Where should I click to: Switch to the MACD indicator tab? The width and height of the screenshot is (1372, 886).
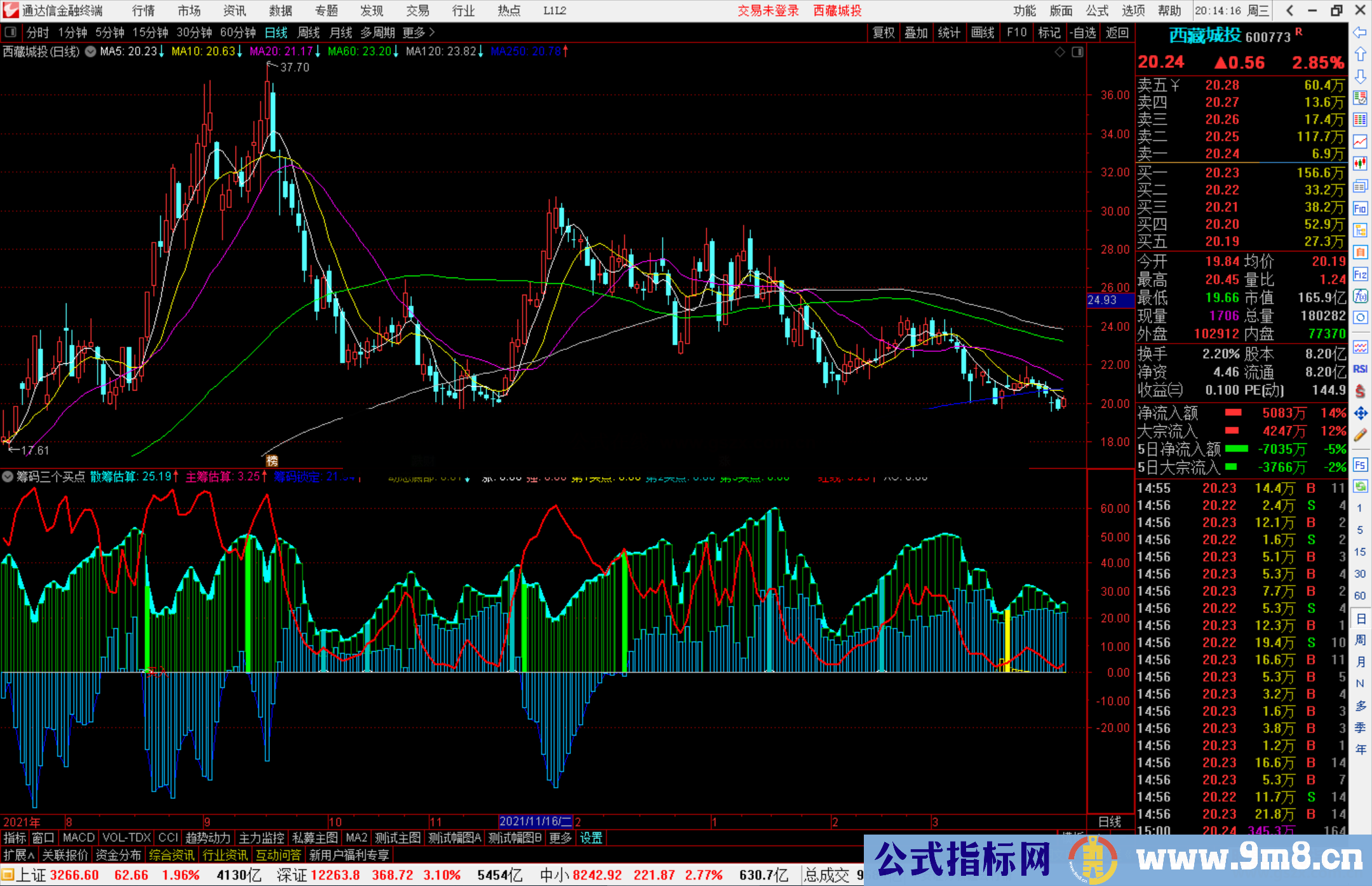pyautogui.click(x=79, y=838)
